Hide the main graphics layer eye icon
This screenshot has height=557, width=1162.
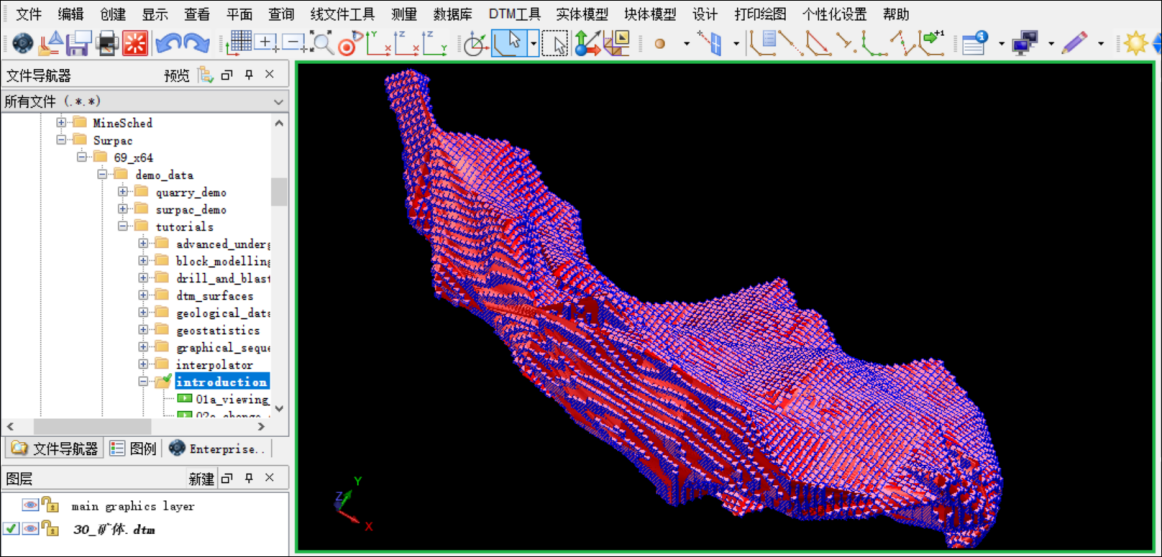tap(30, 506)
